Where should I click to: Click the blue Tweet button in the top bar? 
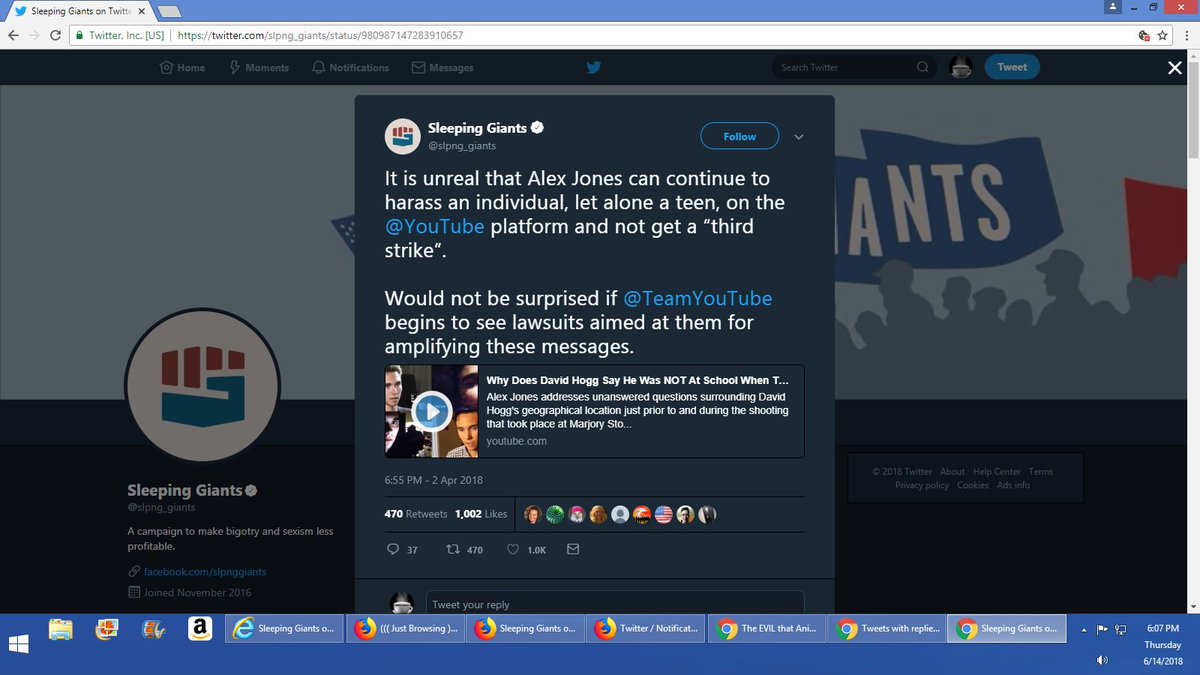click(1012, 67)
